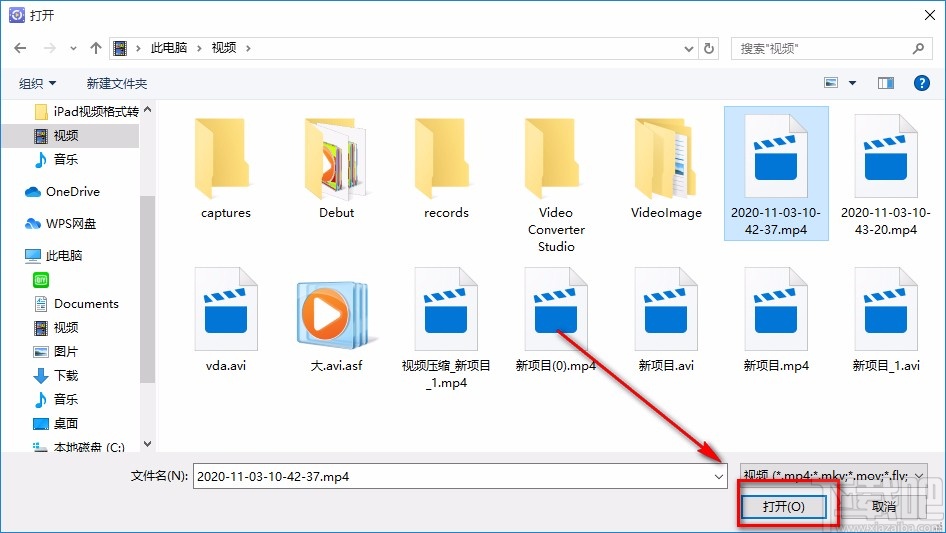Select the captures folder
This screenshot has width=946, height=533.
(226, 168)
